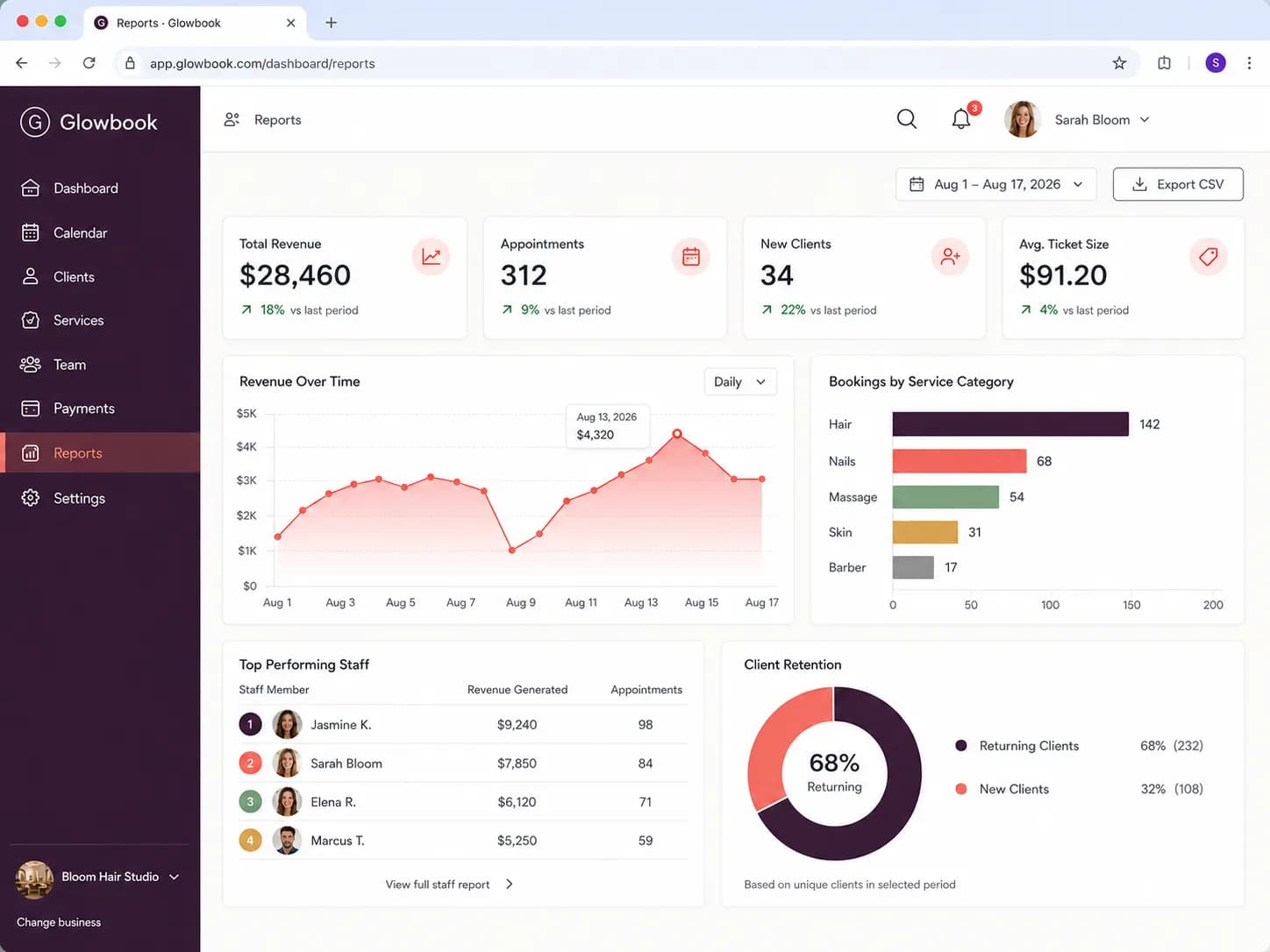Navigate to Clients in the sidebar
The image size is (1270, 952).
100,277
